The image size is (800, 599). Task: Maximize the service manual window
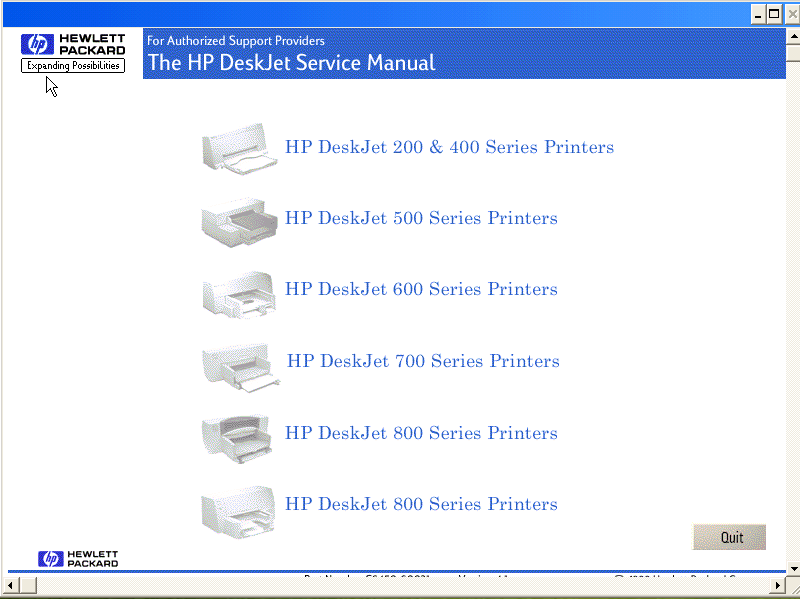774,14
